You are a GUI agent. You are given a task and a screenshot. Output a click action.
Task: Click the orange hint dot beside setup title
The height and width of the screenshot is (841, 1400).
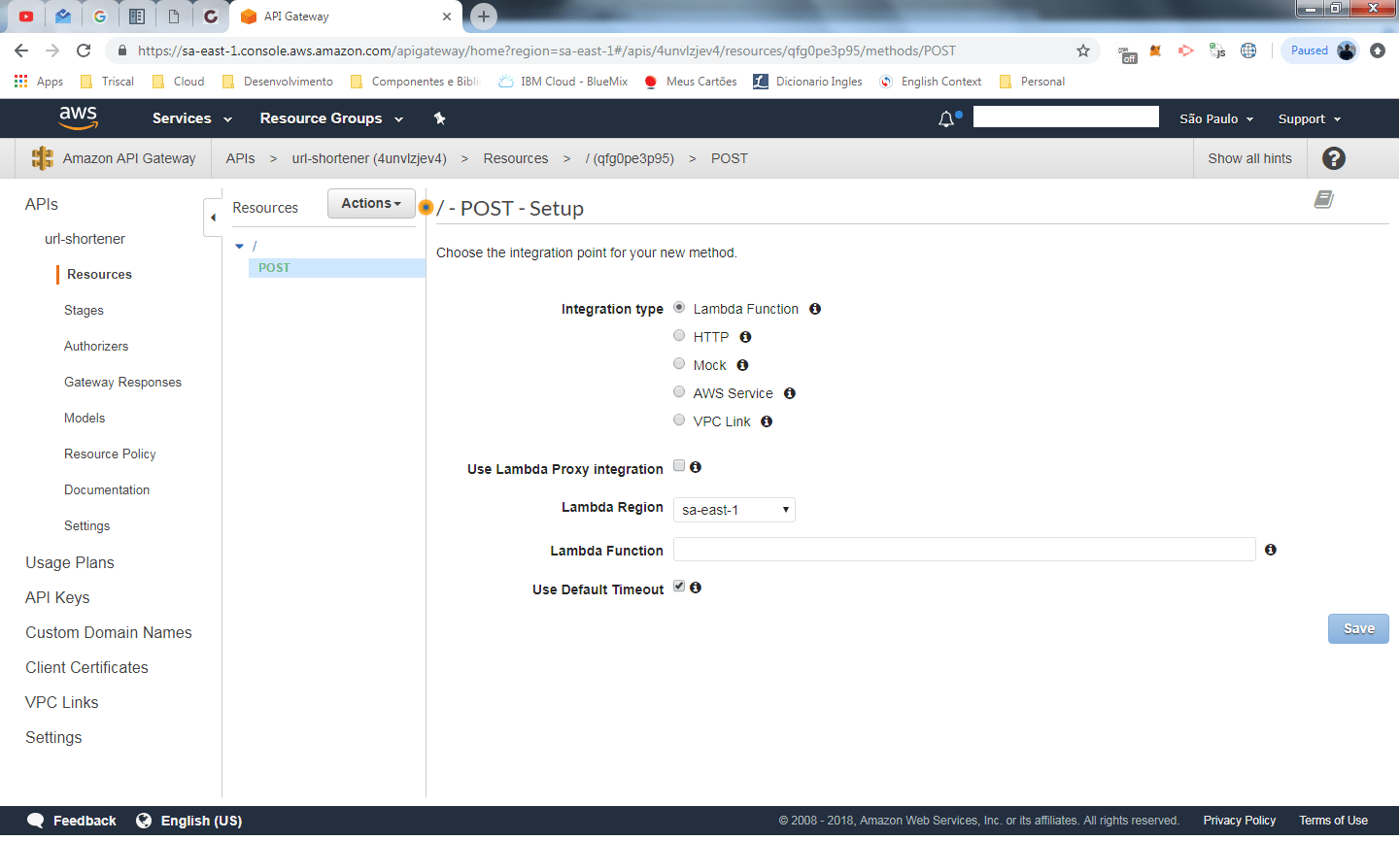coord(426,208)
